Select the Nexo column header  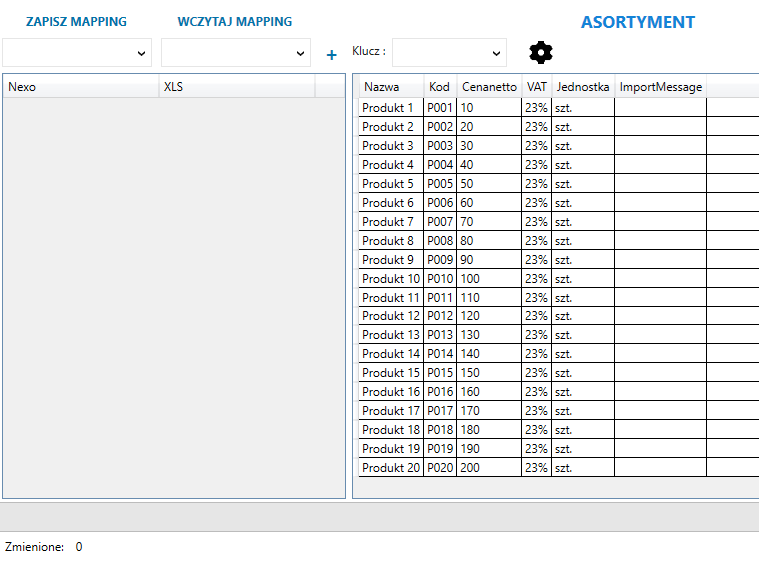(x=80, y=87)
